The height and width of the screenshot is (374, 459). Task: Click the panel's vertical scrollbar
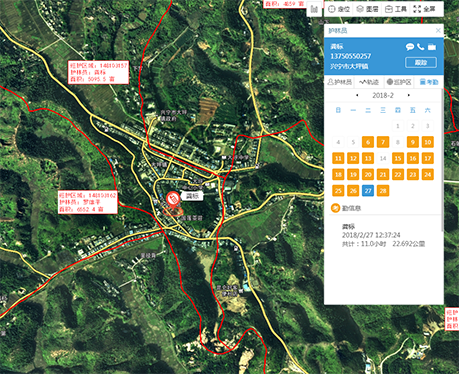pyautogui.click(x=442, y=160)
